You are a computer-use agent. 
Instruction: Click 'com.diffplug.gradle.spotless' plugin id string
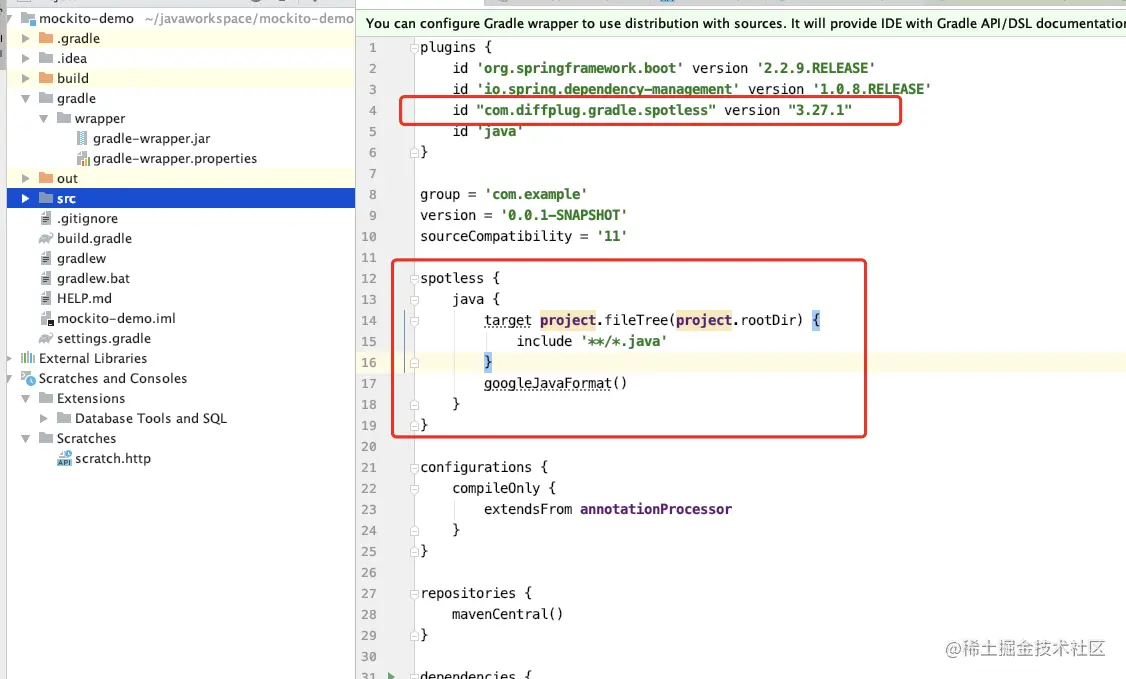coord(596,110)
